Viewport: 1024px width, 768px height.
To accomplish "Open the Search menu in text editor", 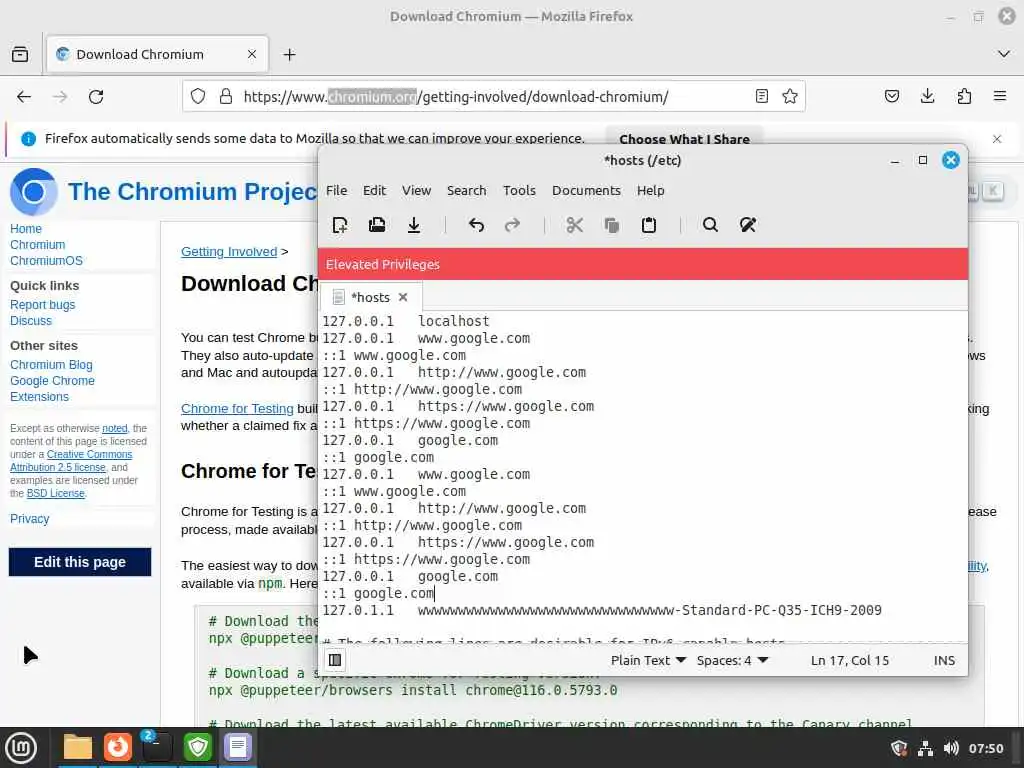I will tap(466, 191).
